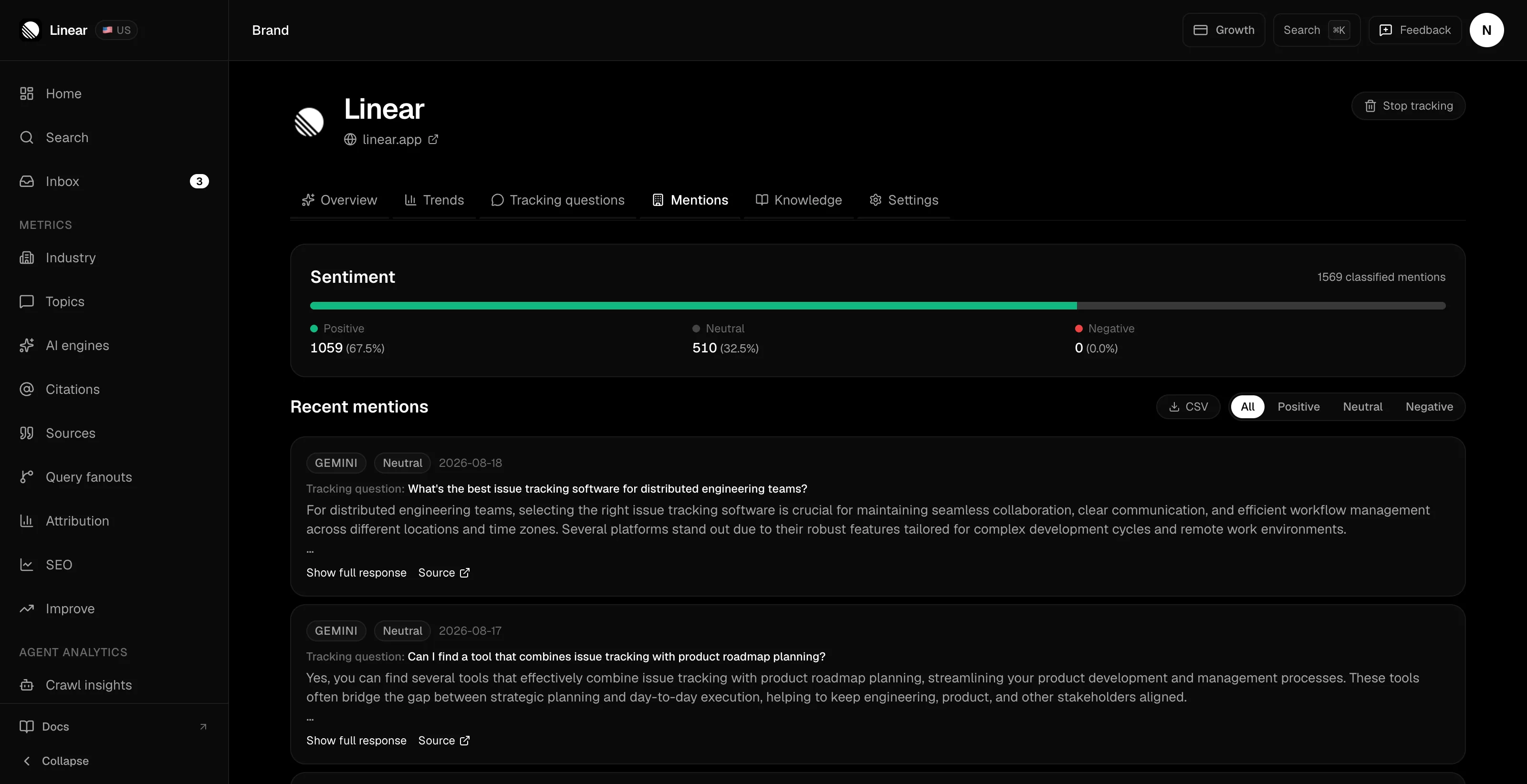
Task: Click the 510 neutral mentions count
Action: coord(705,348)
